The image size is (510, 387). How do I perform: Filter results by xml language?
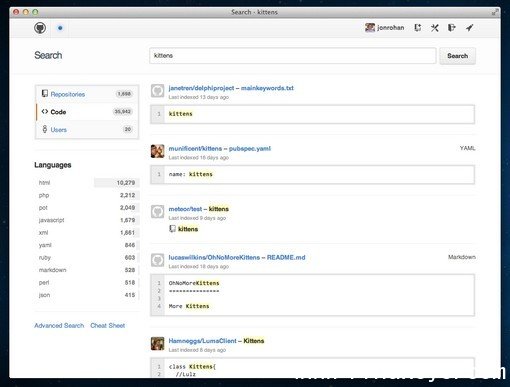(87, 233)
